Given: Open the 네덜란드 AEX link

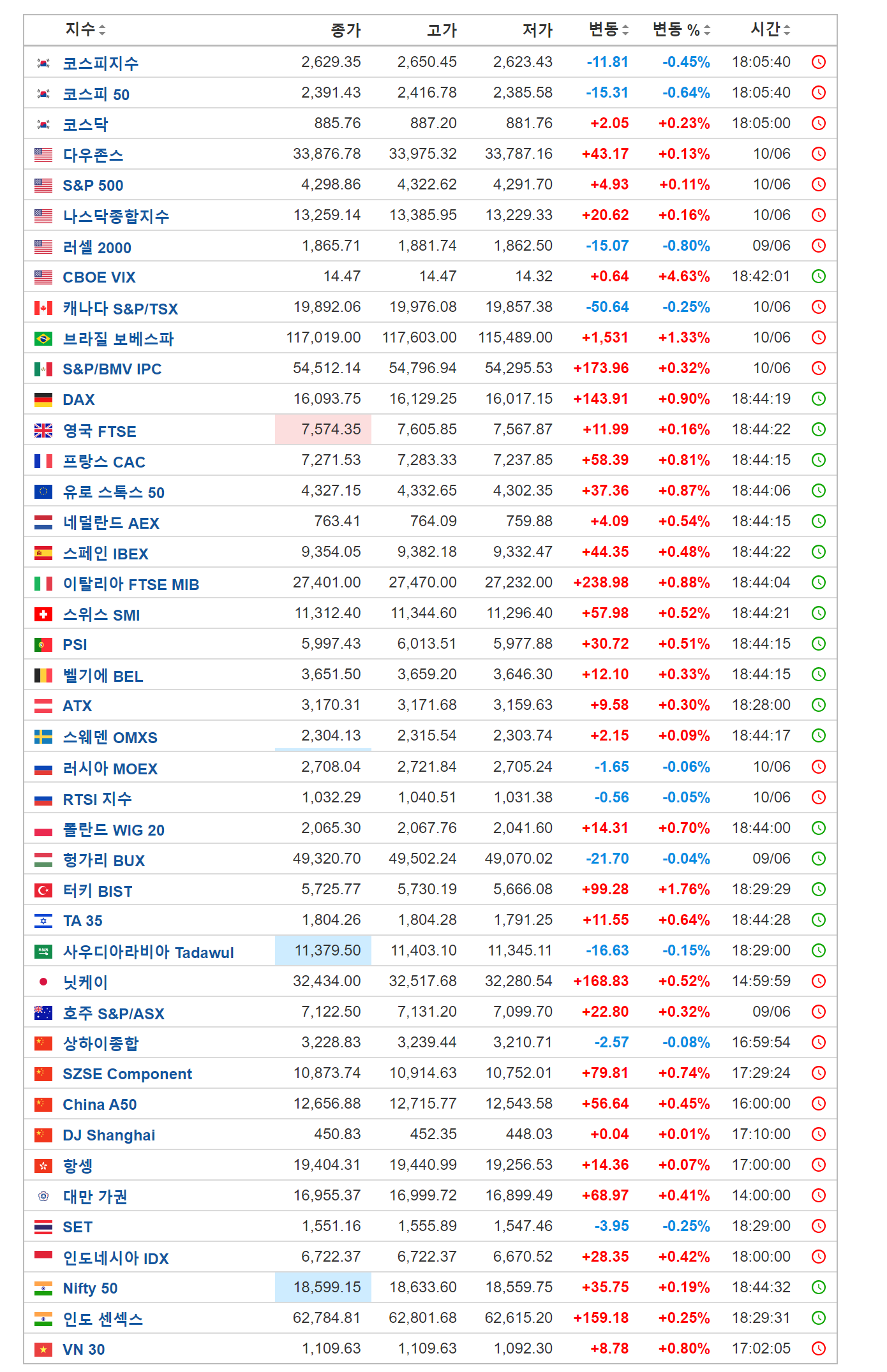Looking at the screenshot, I should click(x=111, y=523).
